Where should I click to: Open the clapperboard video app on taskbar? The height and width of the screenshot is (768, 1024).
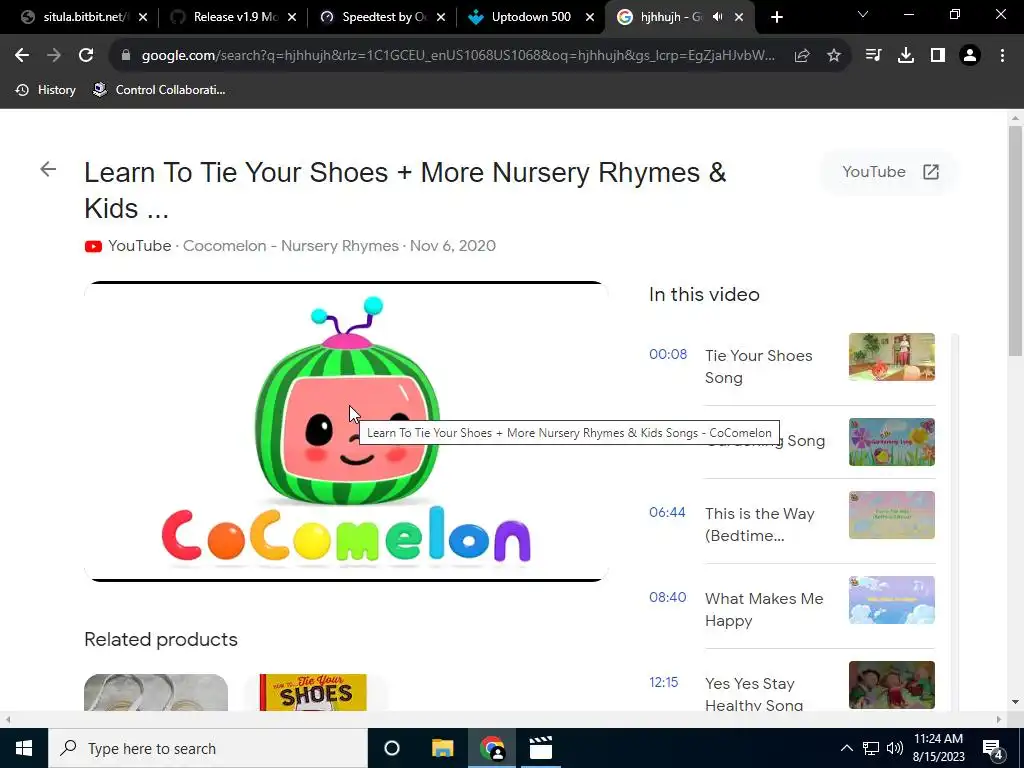point(541,748)
